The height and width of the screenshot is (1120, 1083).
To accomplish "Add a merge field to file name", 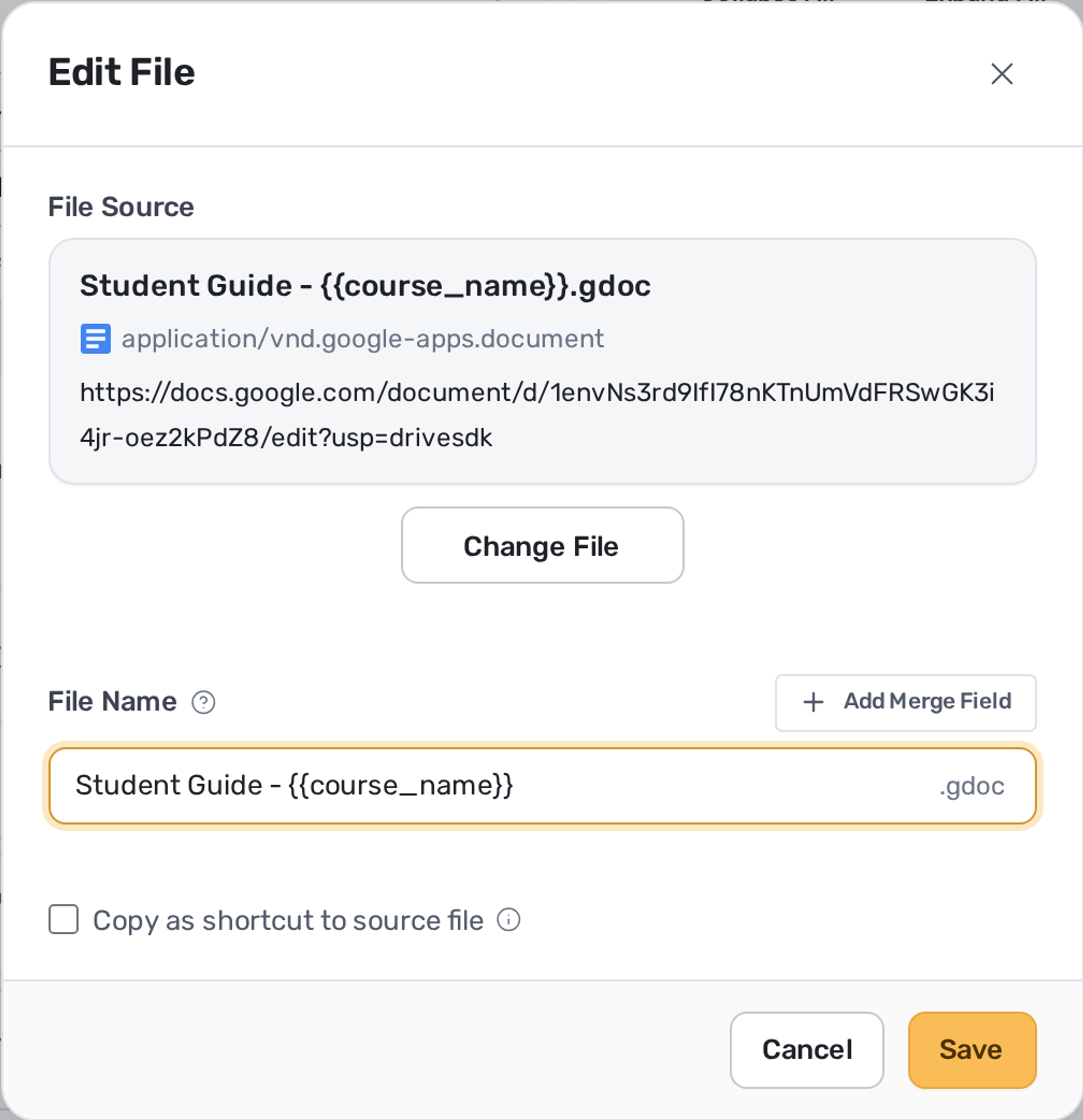I will click(905, 703).
